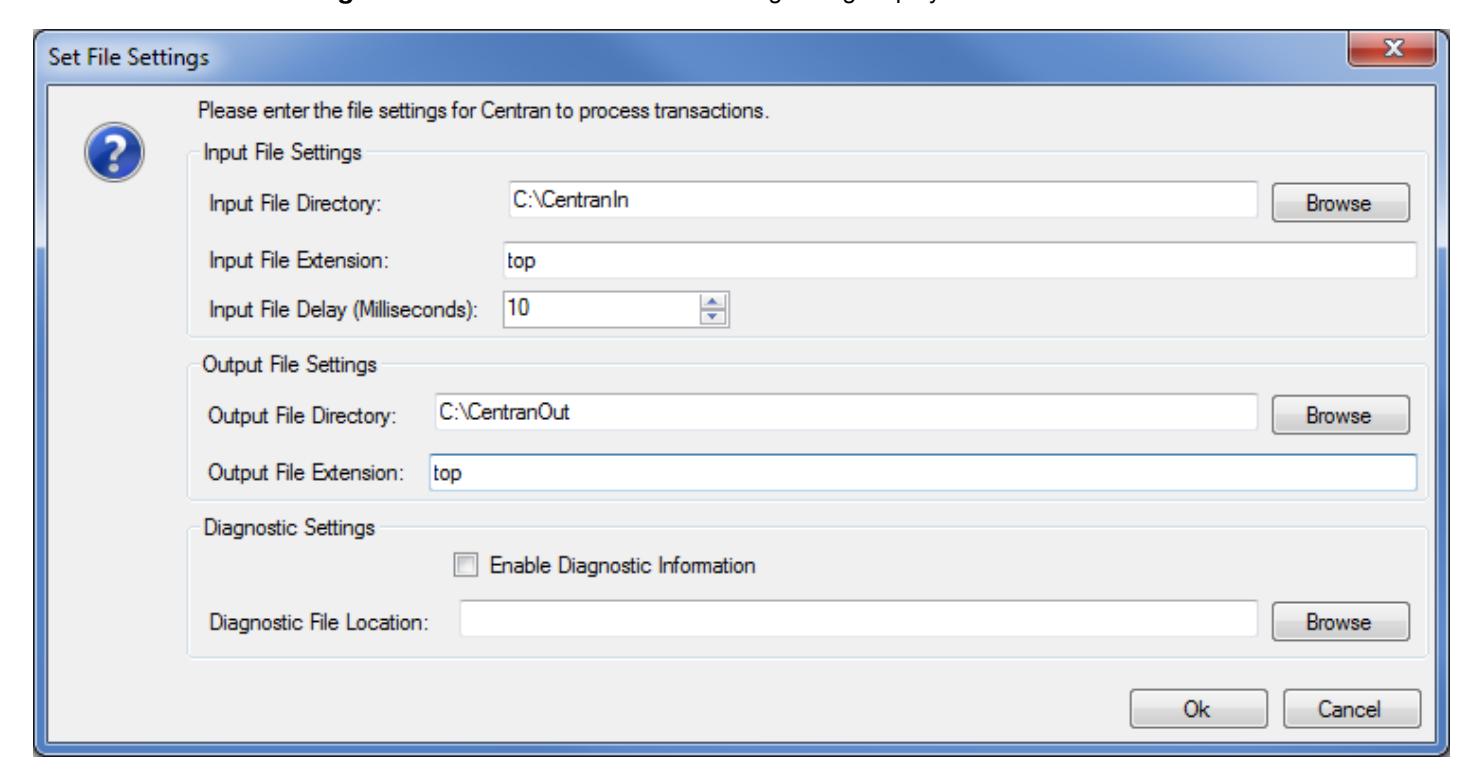Confirm settings with the Ok button
This screenshot has width=1471, height=784.
pos(1197,709)
